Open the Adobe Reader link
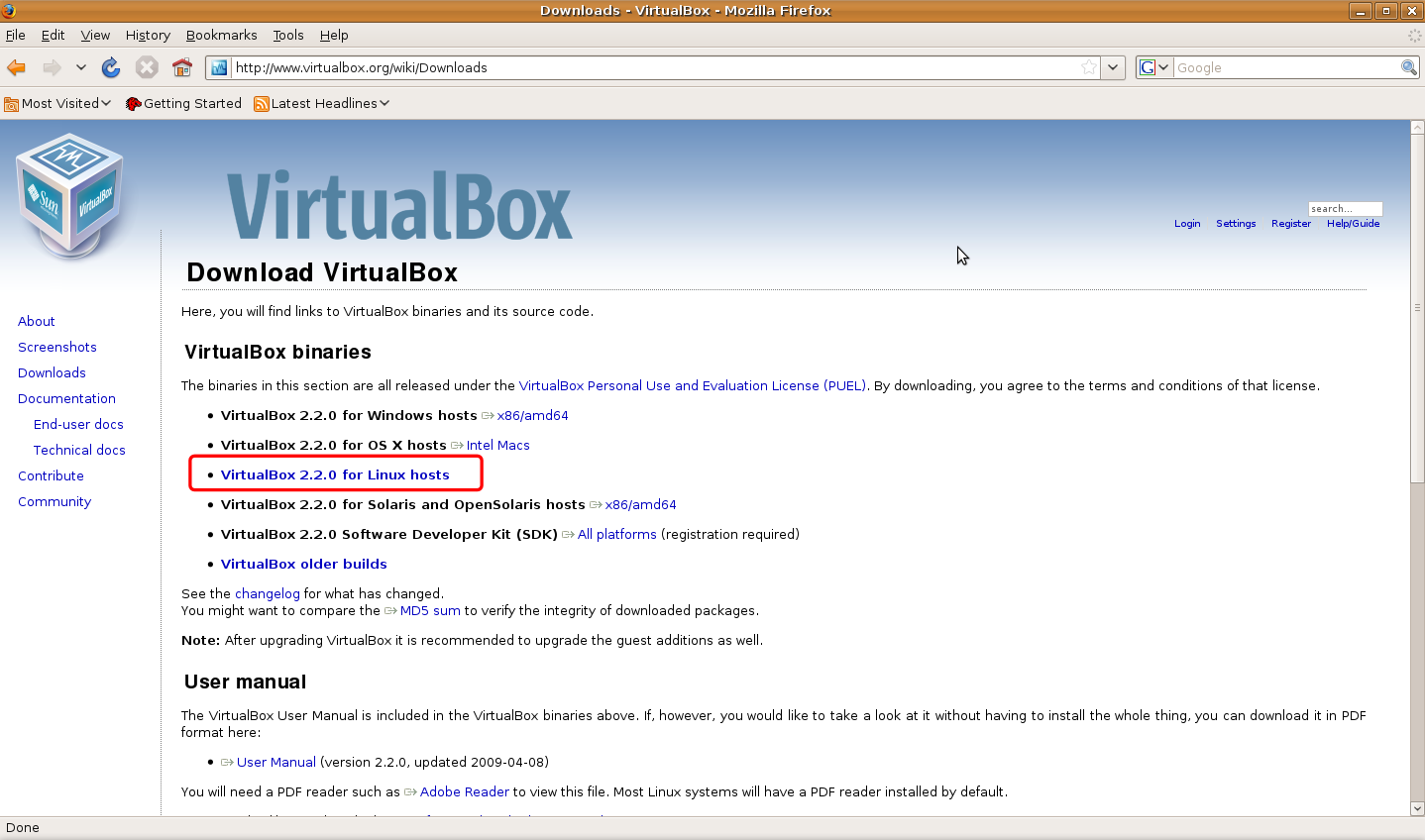1425x840 pixels. click(x=464, y=791)
